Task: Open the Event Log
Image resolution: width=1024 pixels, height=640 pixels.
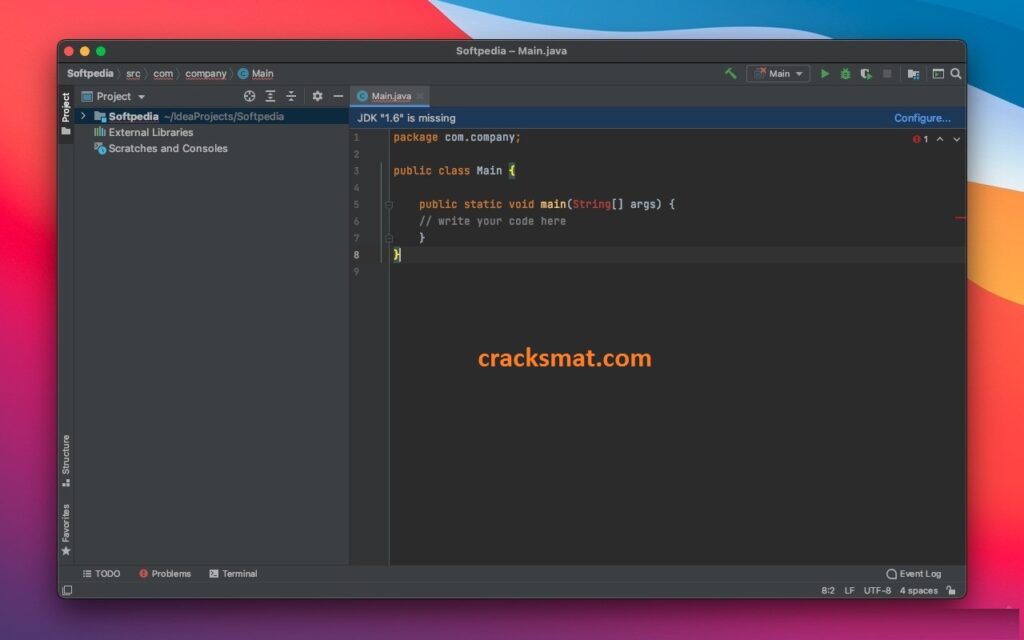Action: [914, 573]
